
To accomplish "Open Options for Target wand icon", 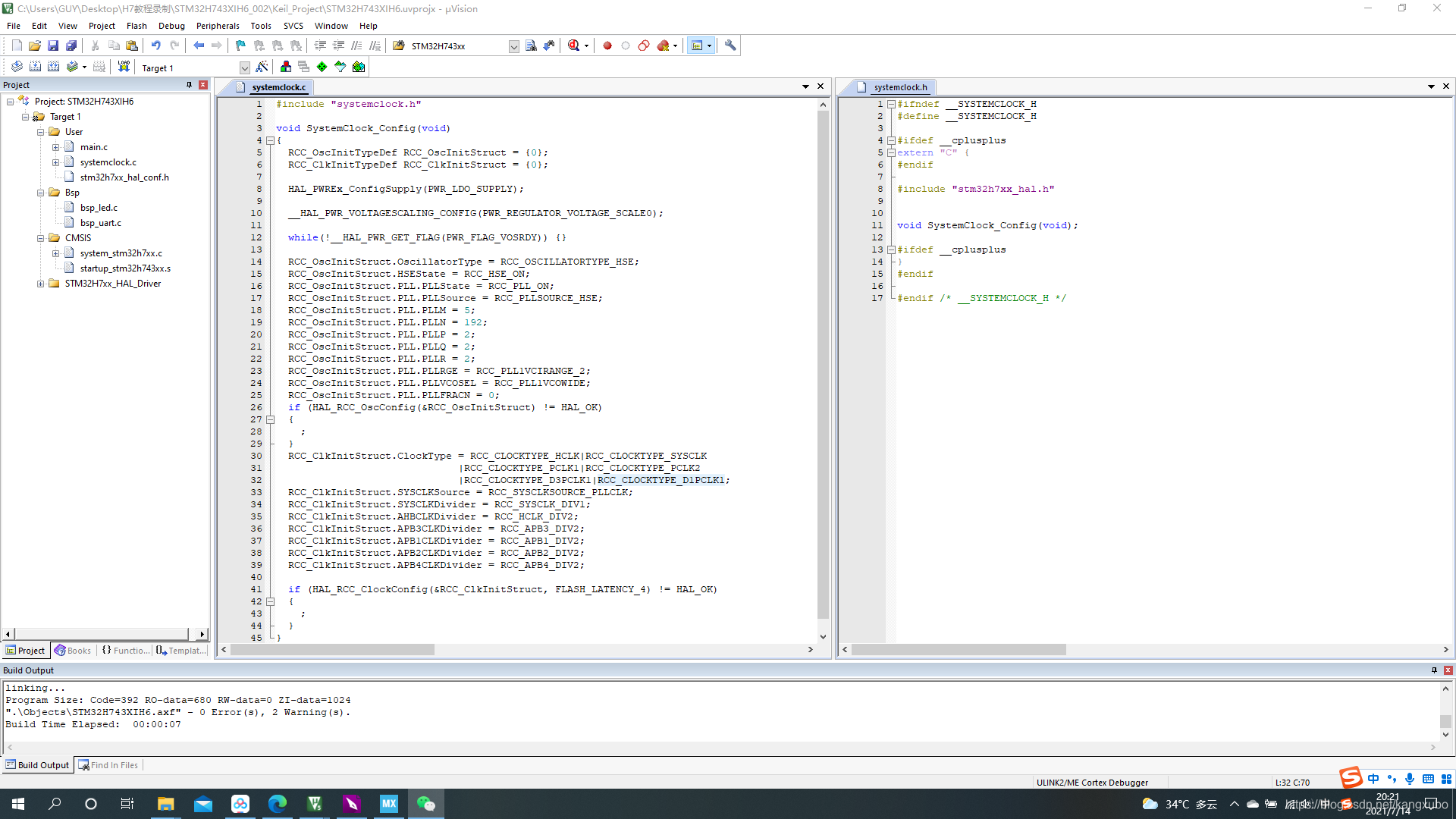I will tap(262, 67).
